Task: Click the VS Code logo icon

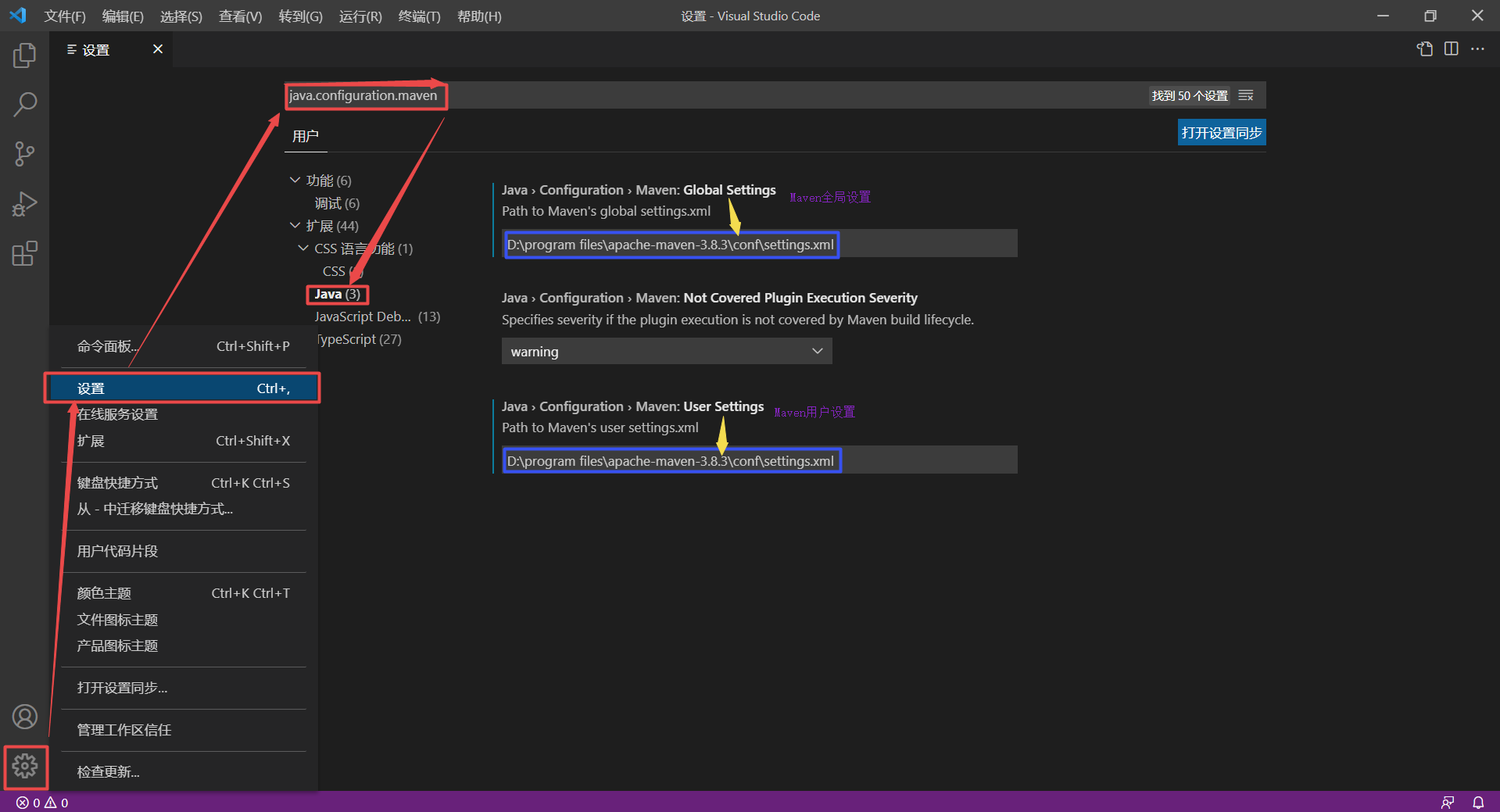Action: click(17, 16)
